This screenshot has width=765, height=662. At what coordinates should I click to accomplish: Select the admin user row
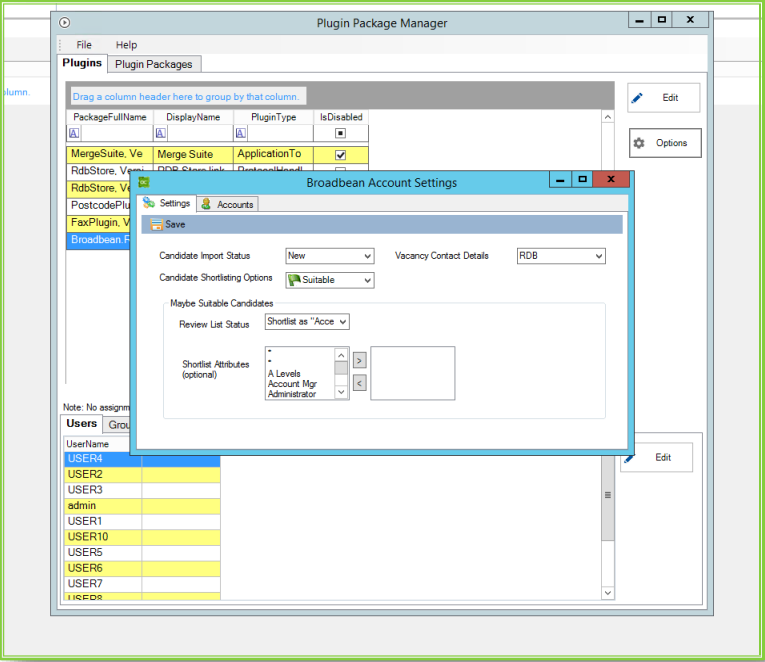point(142,505)
